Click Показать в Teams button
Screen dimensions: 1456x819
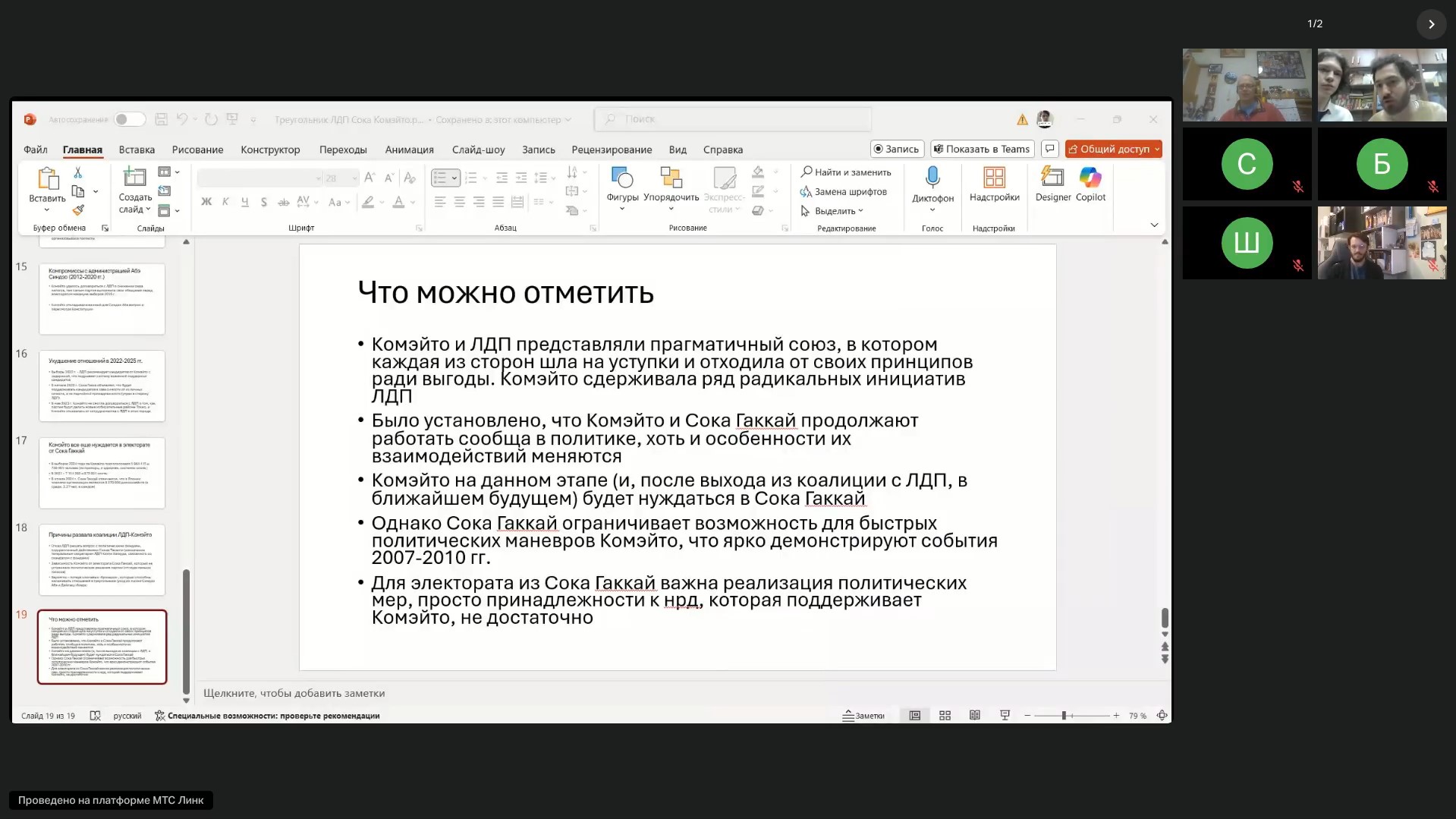[x=982, y=149]
